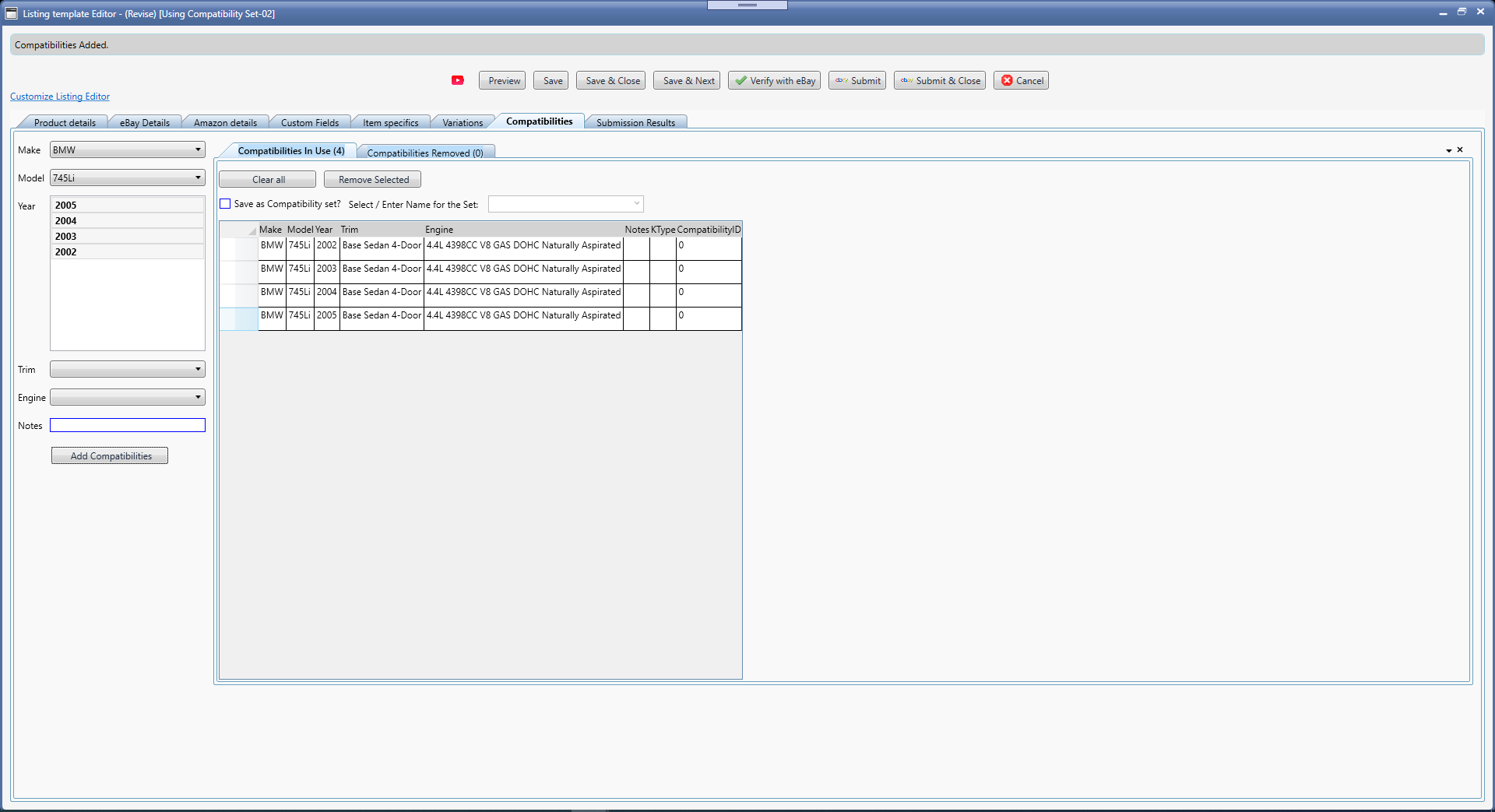Open the Model dropdown showing 745Li
Viewport: 1495px width, 812px height.
point(128,178)
